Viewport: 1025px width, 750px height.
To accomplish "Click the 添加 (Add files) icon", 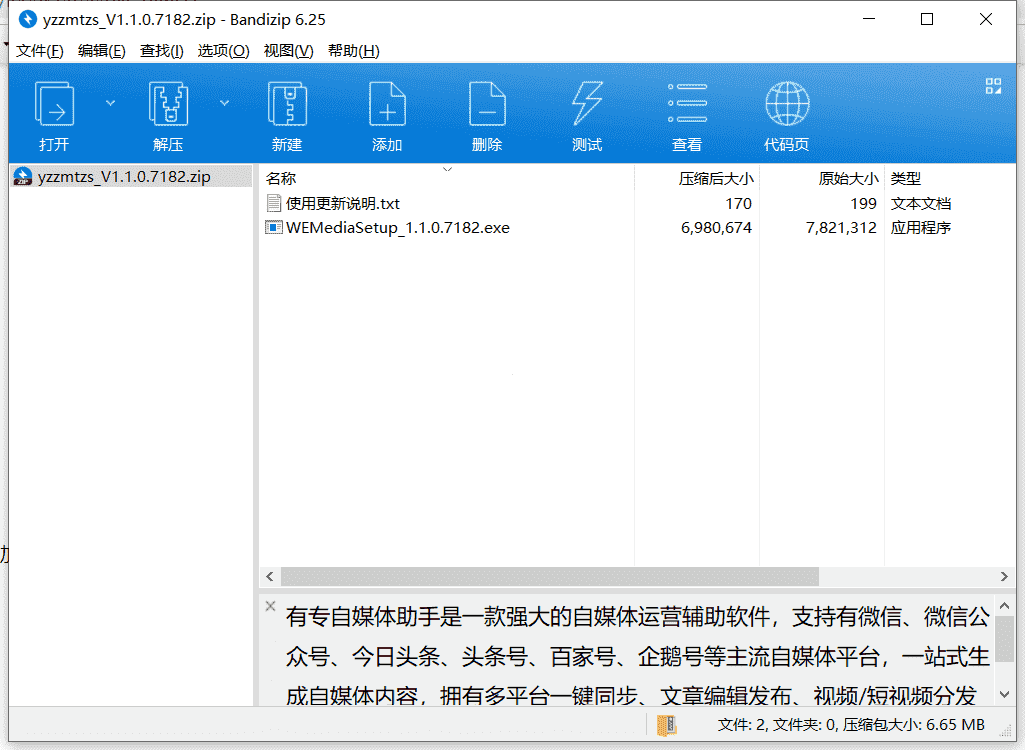I will [x=387, y=104].
